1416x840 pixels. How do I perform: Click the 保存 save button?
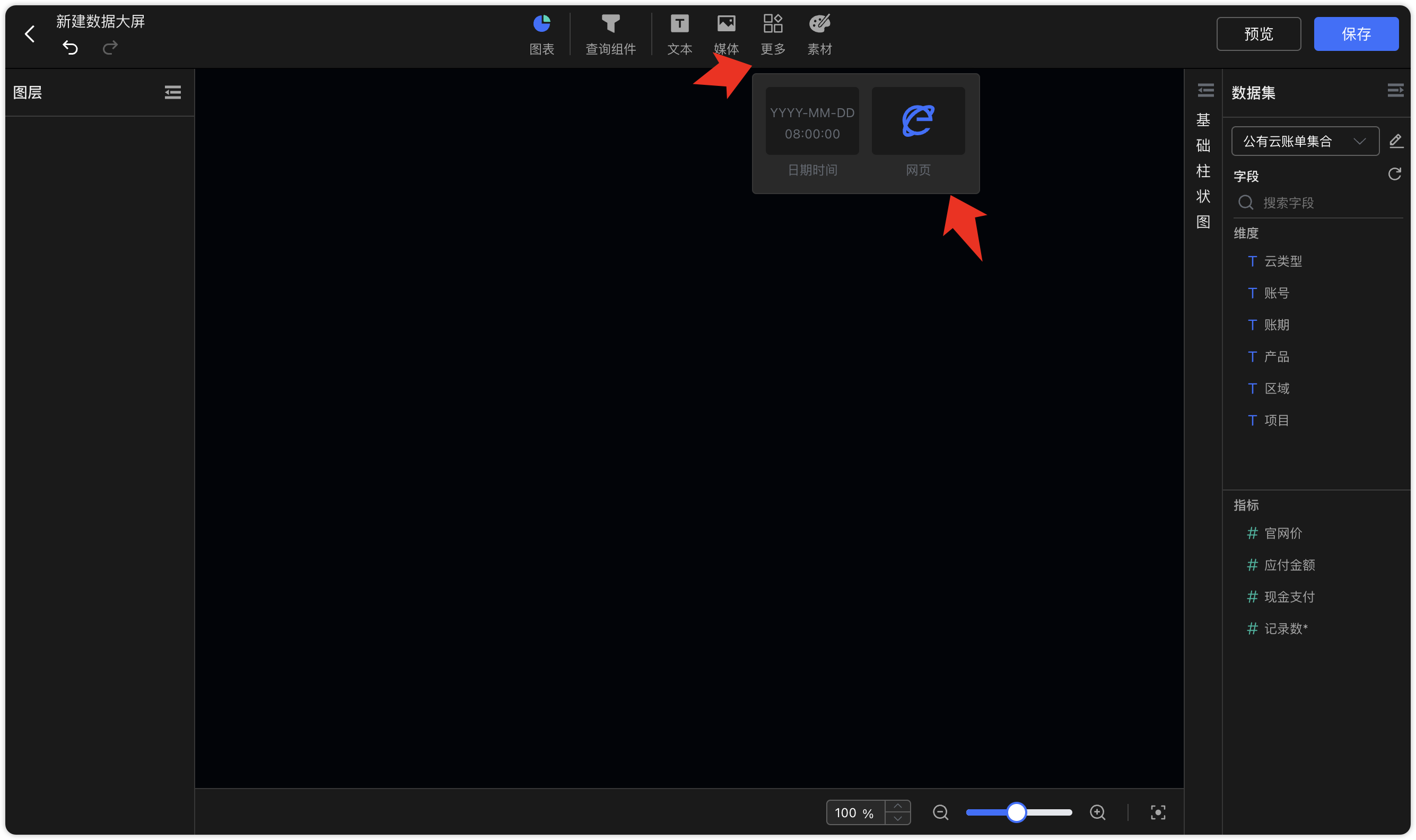[x=1356, y=34]
